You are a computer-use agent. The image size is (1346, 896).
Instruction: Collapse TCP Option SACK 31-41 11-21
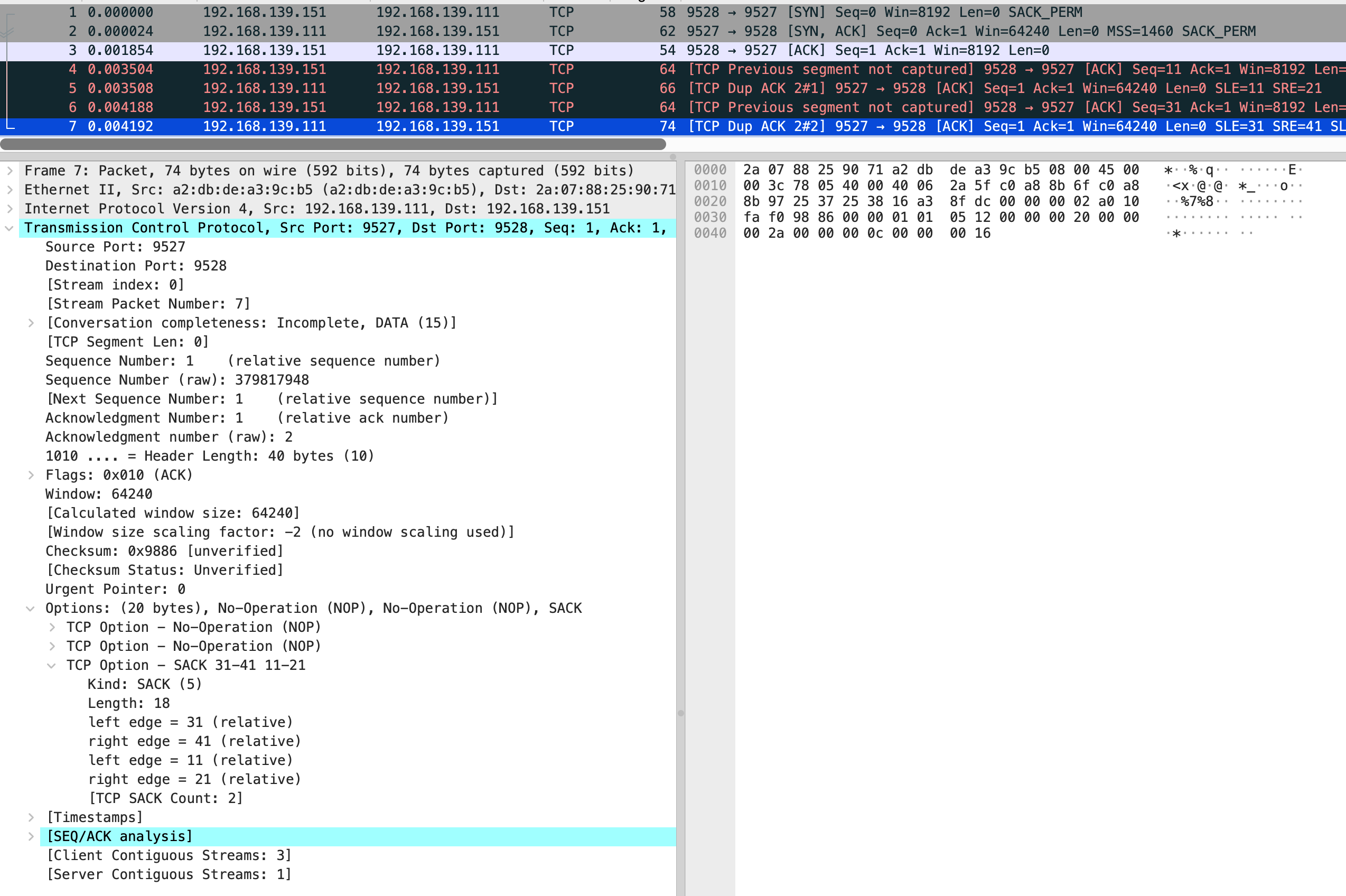[x=52, y=666]
